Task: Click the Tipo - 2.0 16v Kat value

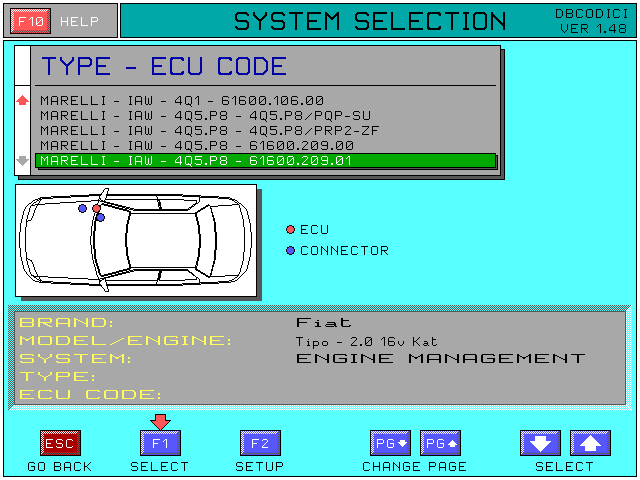Action: tap(367, 342)
